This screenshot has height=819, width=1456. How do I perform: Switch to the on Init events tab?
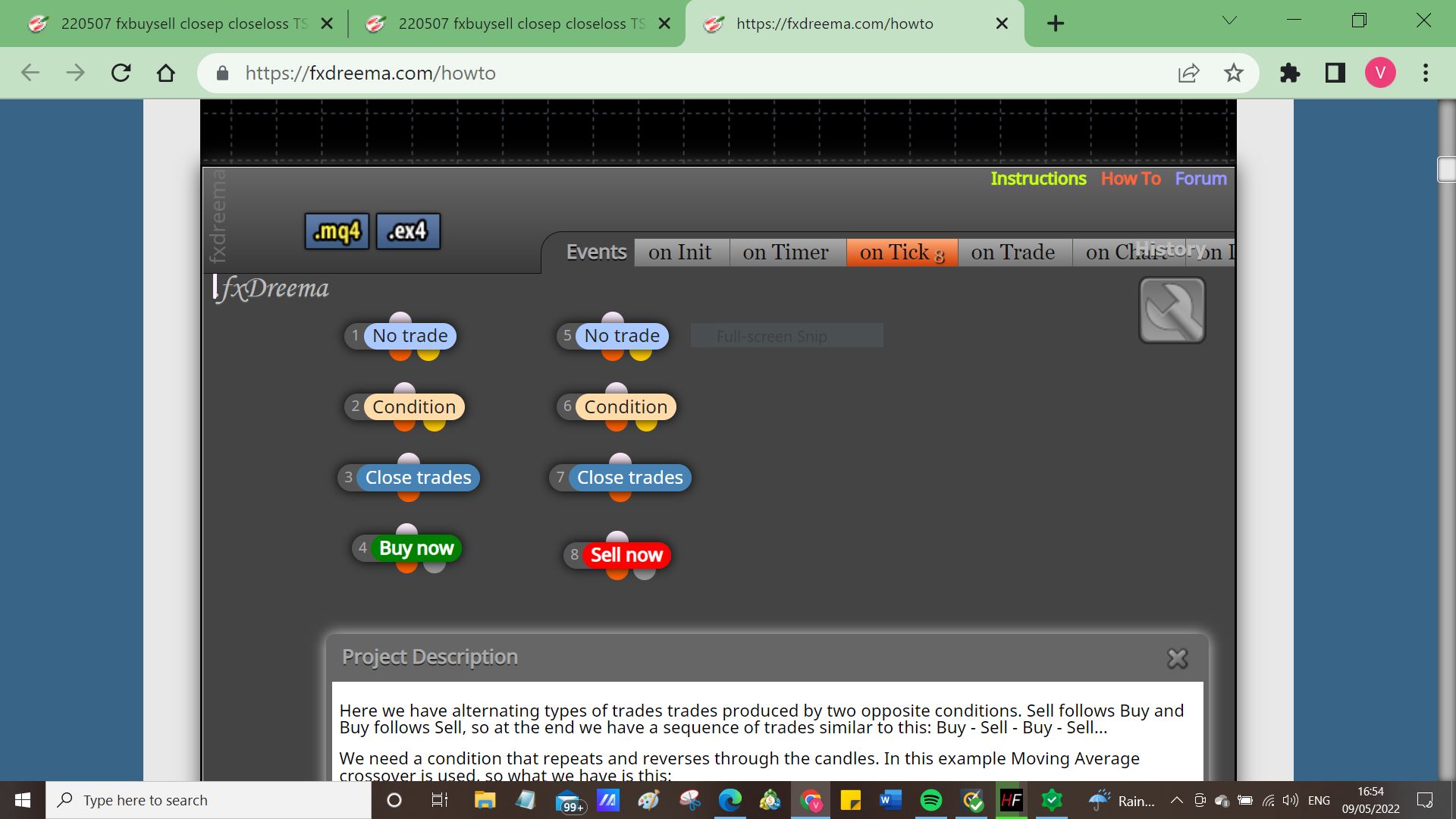point(680,253)
